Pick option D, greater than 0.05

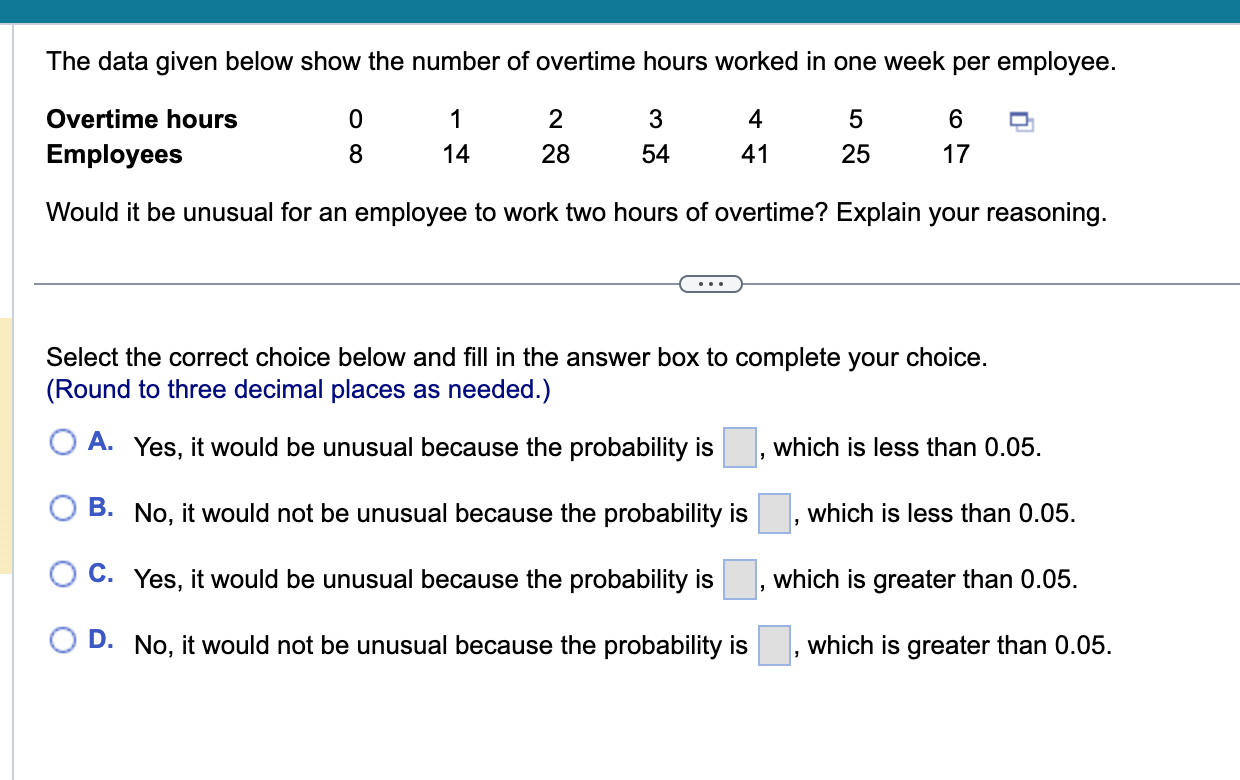[x=63, y=640]
